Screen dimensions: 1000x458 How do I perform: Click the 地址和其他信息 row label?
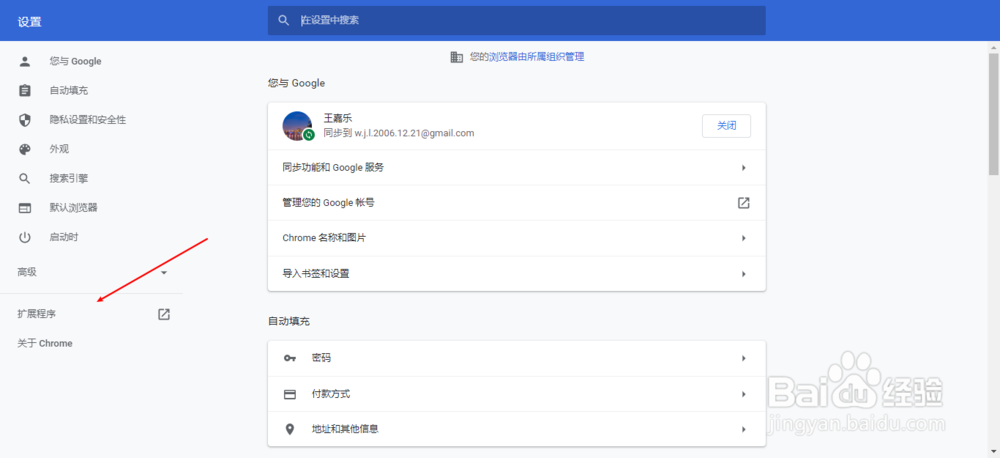345,429
